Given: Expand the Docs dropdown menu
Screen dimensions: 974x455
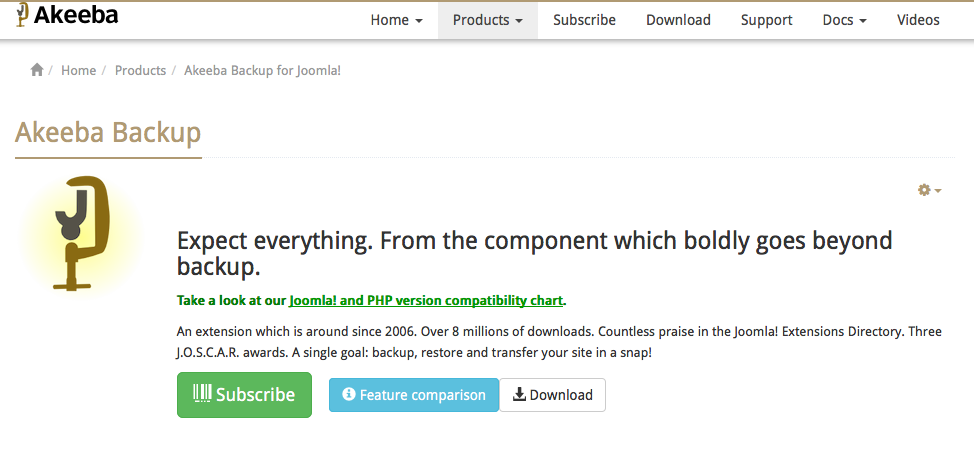Looking at the screenshot, I should click(844, 20).
